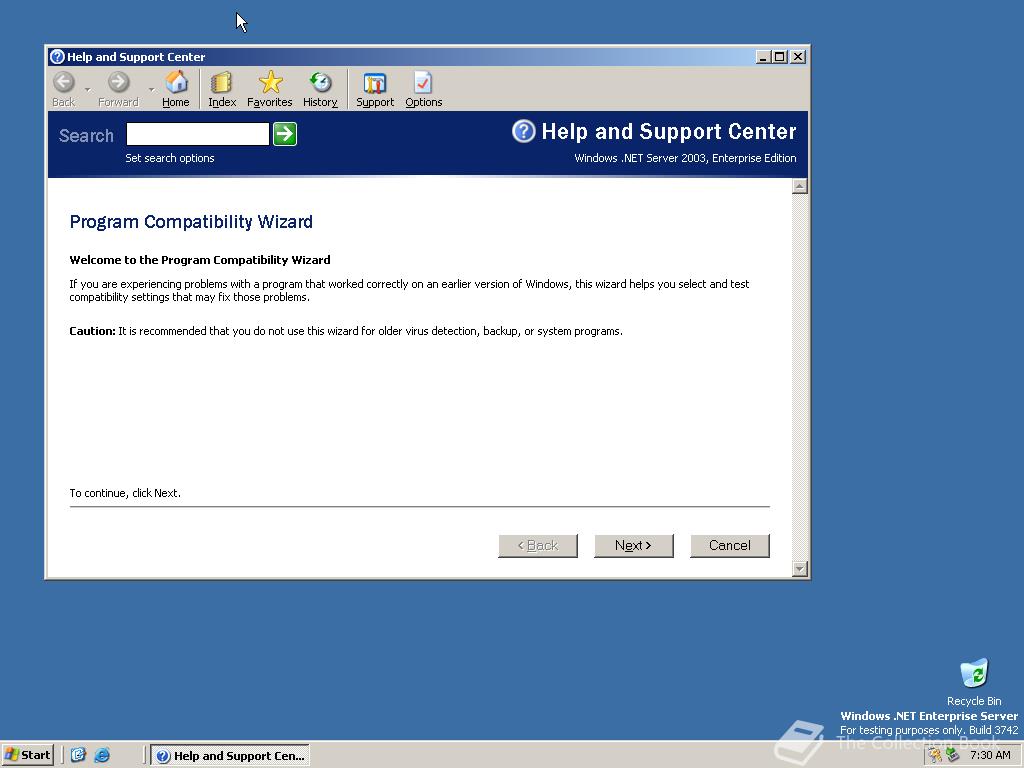Open Set search options link
Viewport: 1024px width, 768px height.
tap(170, 158)
